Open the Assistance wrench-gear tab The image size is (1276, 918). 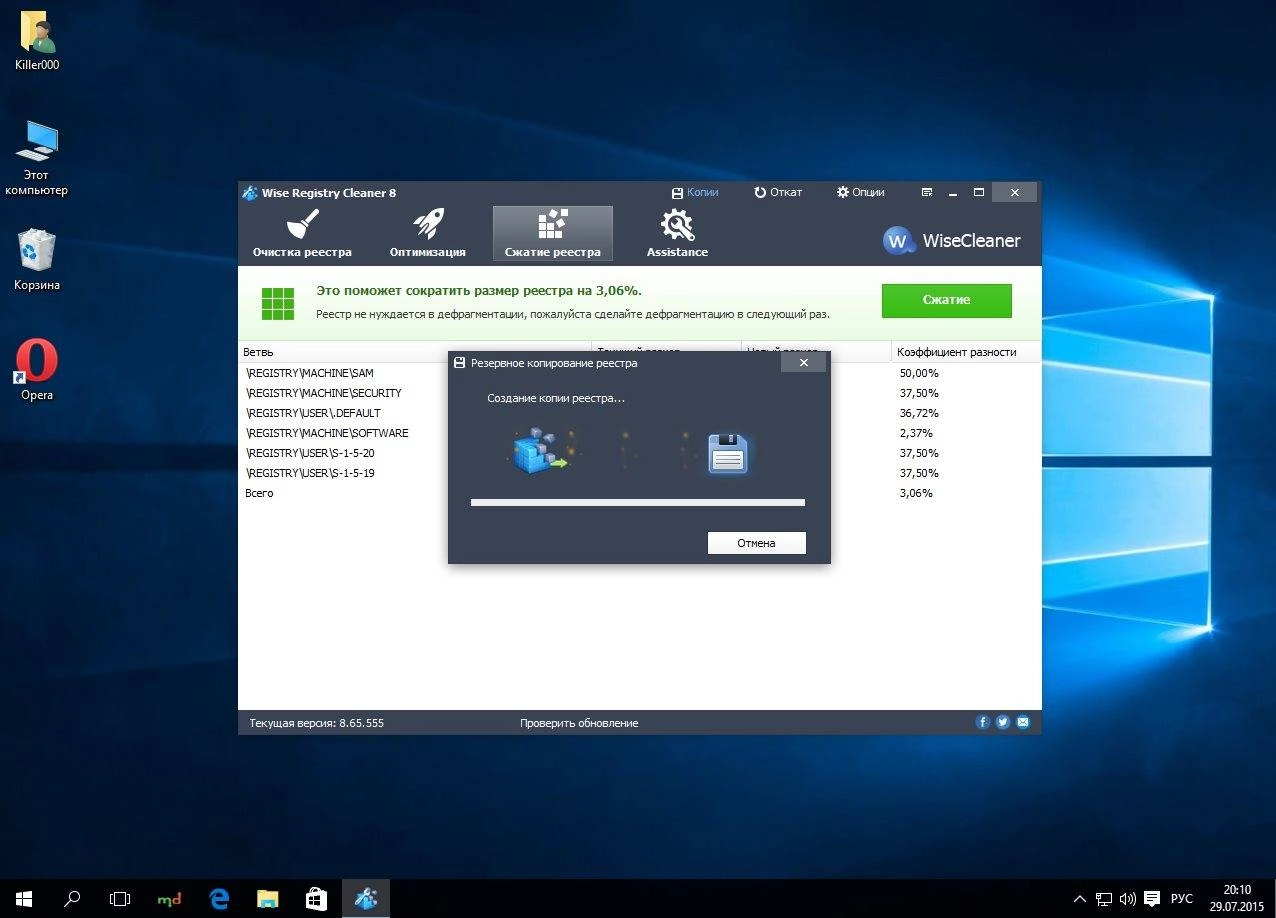pyautogui.click(x=677, y=234)
